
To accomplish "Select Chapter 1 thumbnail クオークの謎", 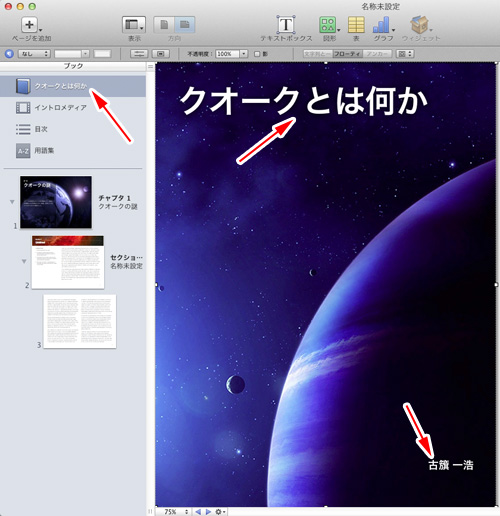I will point(56,202).
